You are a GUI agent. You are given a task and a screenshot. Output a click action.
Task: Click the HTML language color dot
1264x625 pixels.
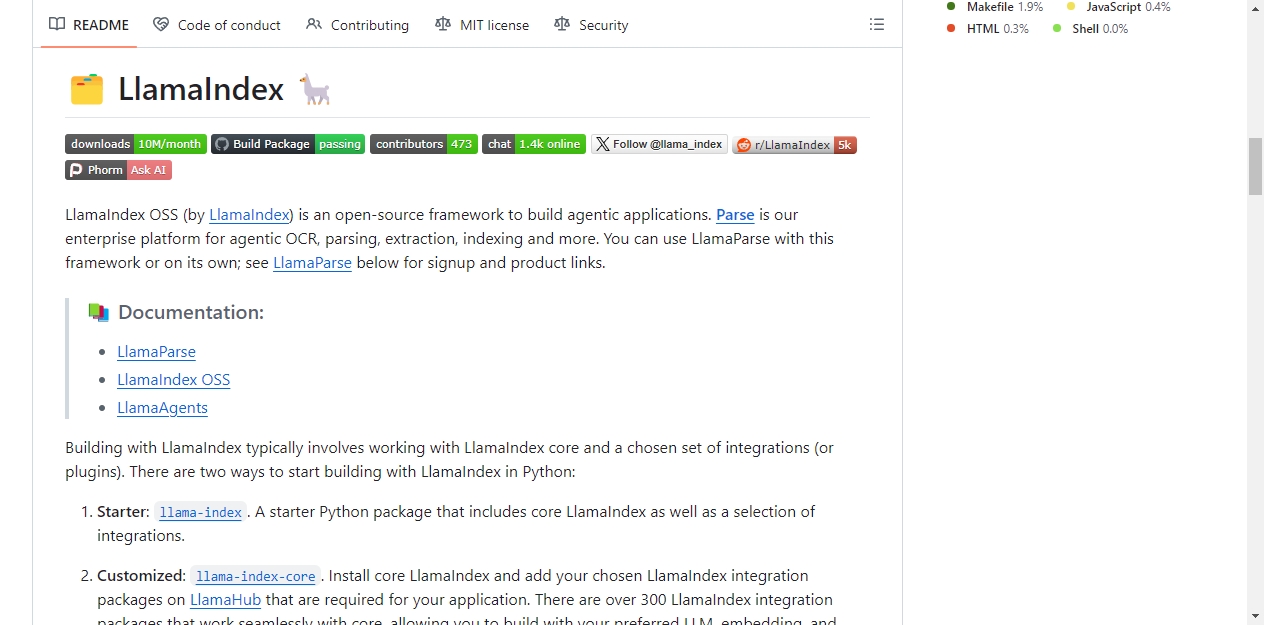coord(951,28)
